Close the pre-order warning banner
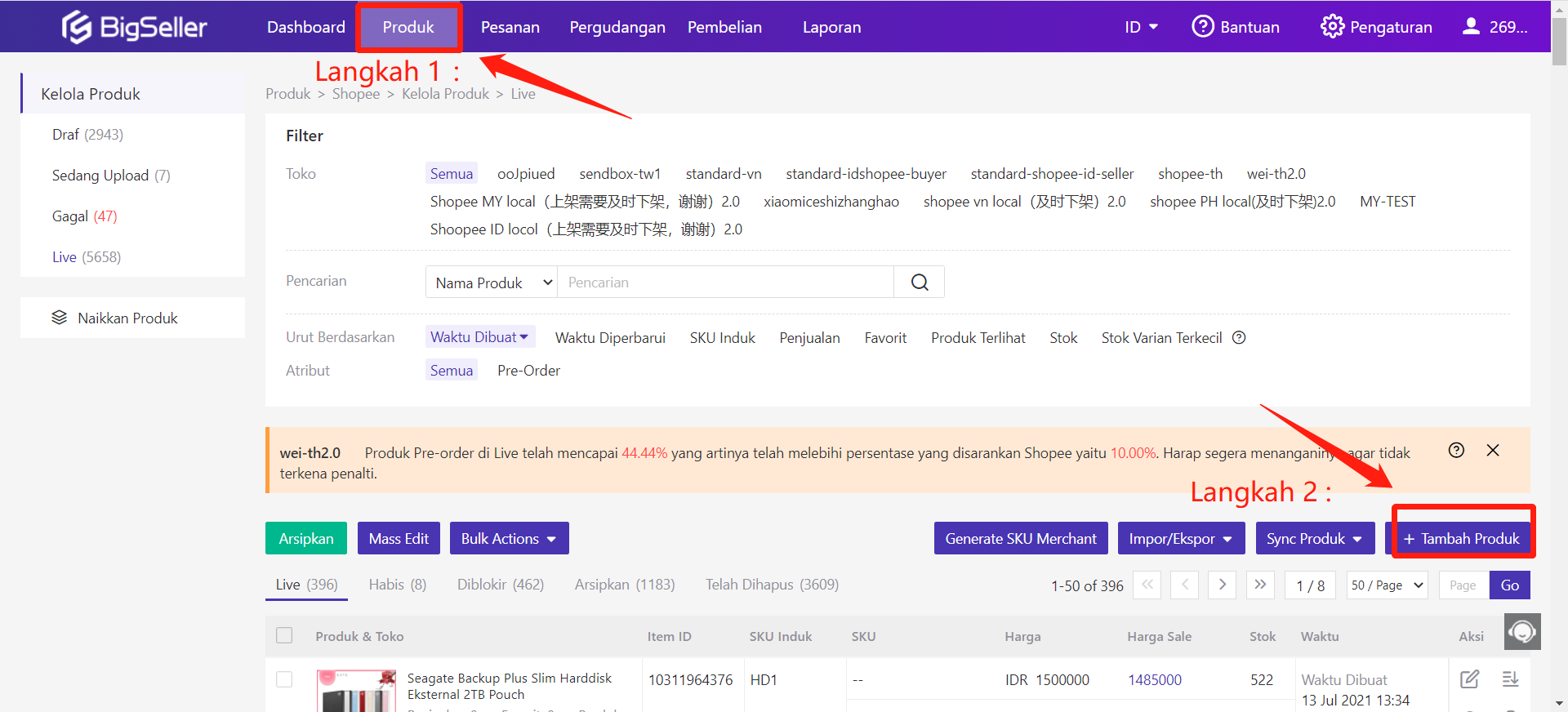Viewport: 1568px width, 712px height. coord(1493,451)
